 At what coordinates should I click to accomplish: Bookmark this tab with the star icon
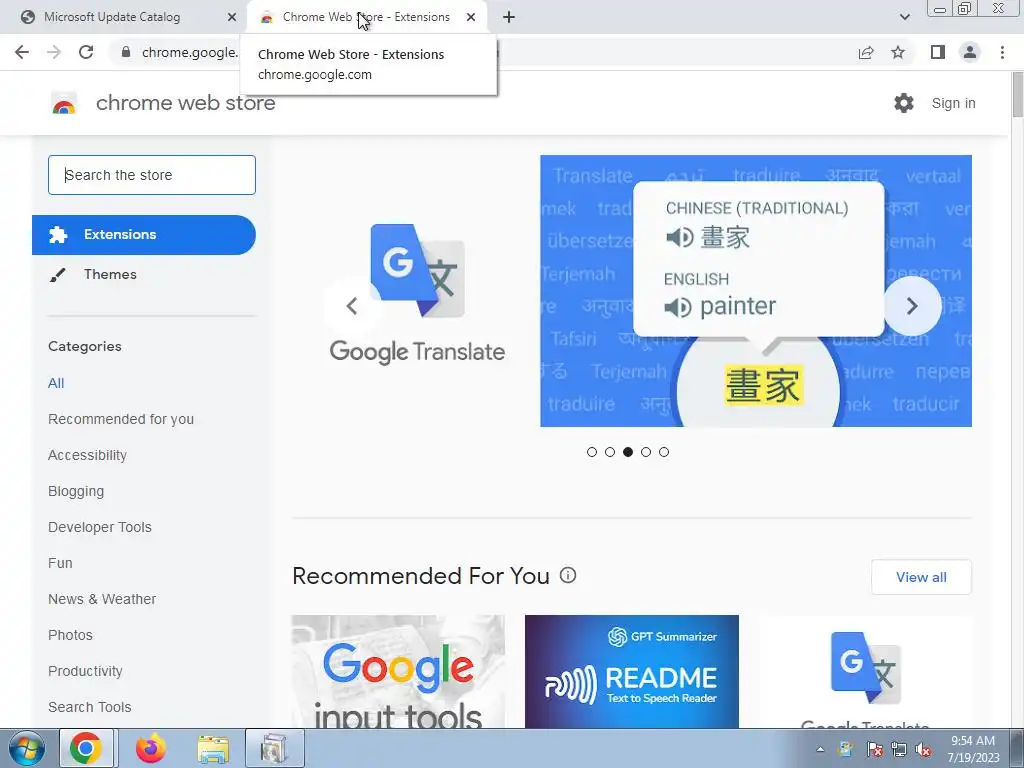coord(898,52)
